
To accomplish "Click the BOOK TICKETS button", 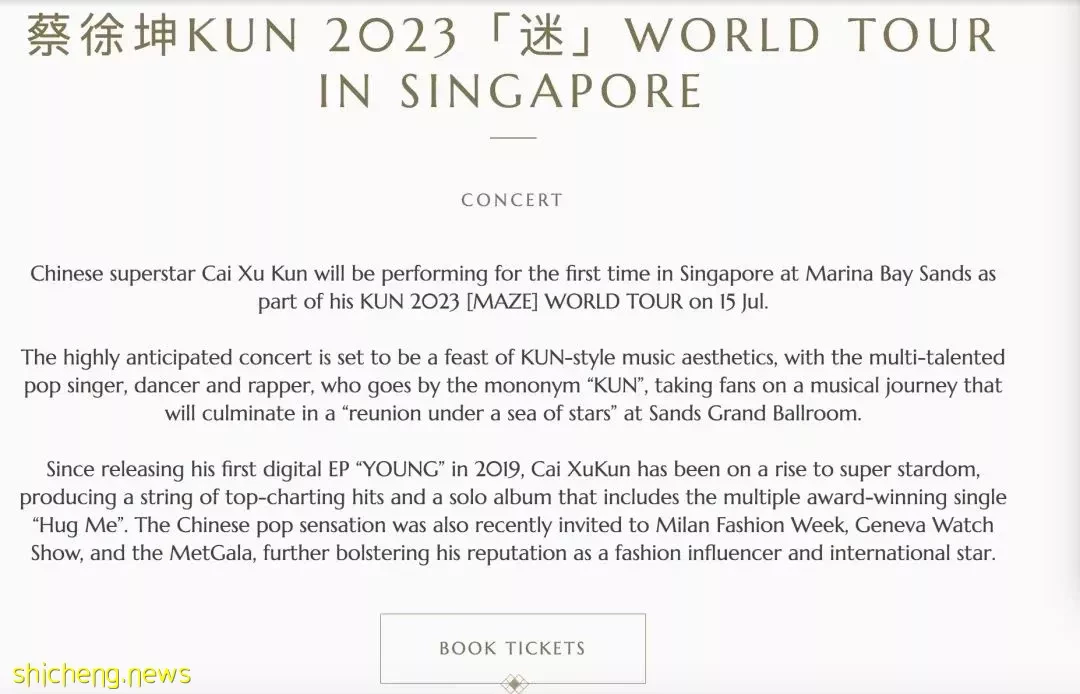I will tap(512, 648).
